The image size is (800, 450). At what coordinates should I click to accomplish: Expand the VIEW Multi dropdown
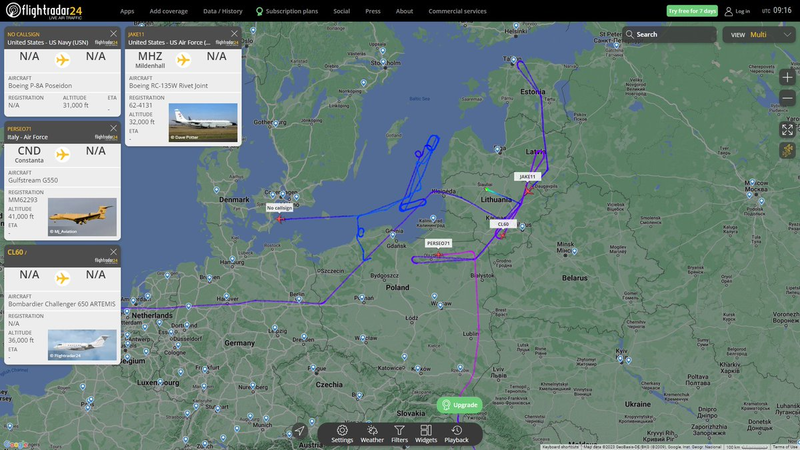pyautogui.click(x=758, y=34)
